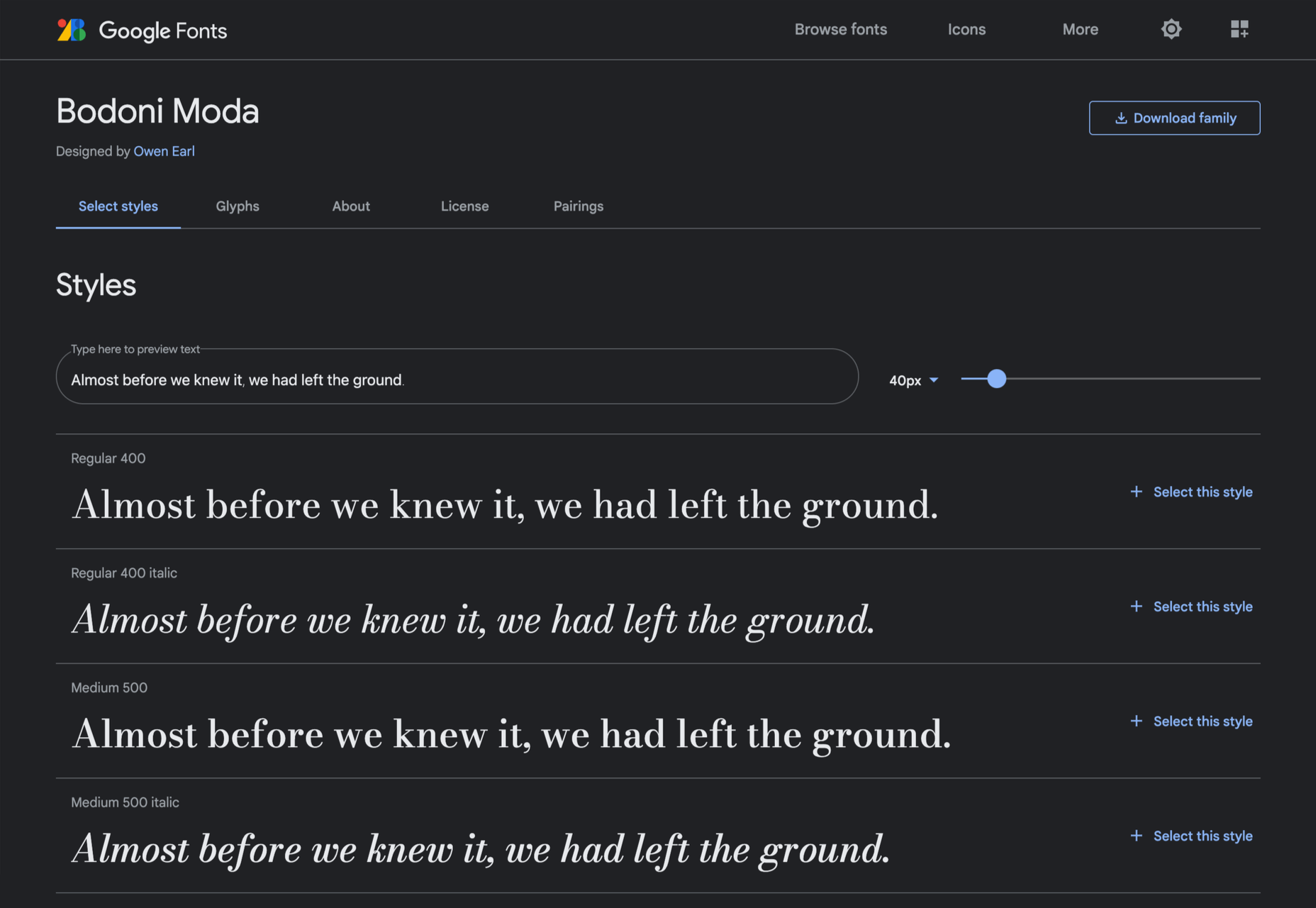Image resolution: width=1316 pixels, height=908 pixels.
Task: Open Icons page from the header
Action: (966, 30)
